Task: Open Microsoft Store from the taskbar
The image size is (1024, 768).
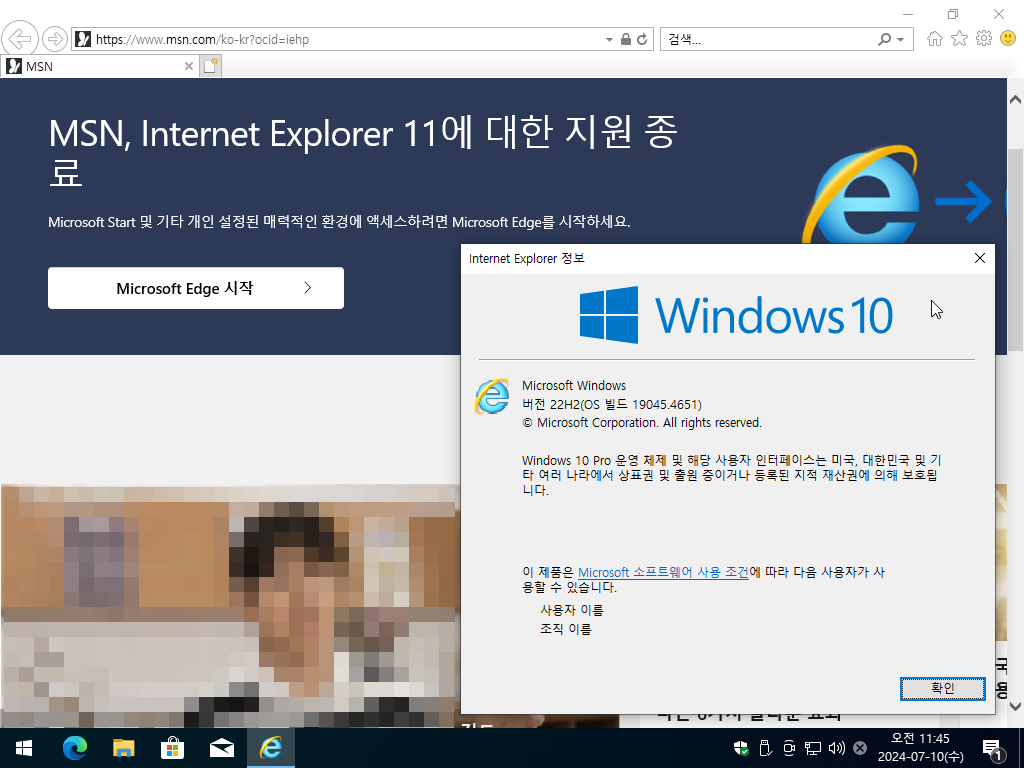Action: (172, 748)
